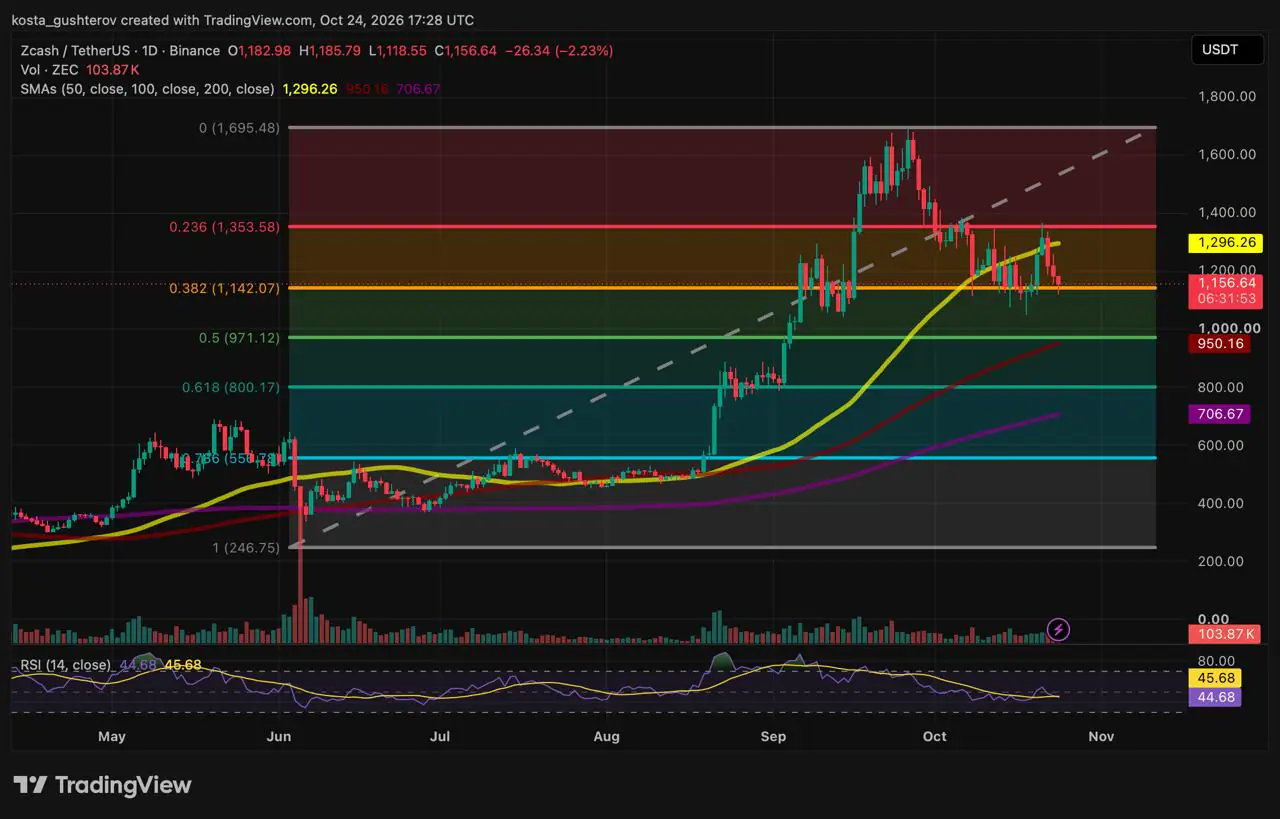This screenshot has height=819, width=1280.
Task: Click the May label on time axis
Action: click(112, 736)
